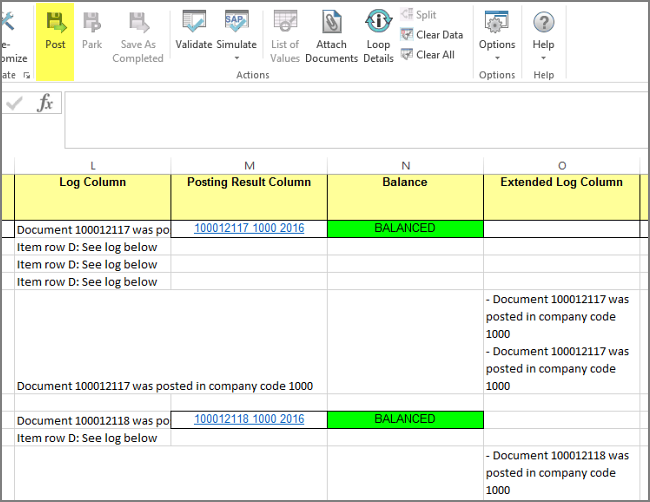Select log cell 'Document 100012117 was po'

[92, 229]
